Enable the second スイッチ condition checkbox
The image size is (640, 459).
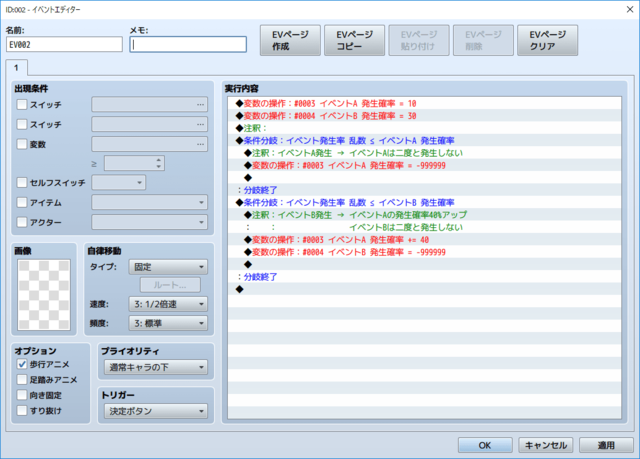click(22, 124)
